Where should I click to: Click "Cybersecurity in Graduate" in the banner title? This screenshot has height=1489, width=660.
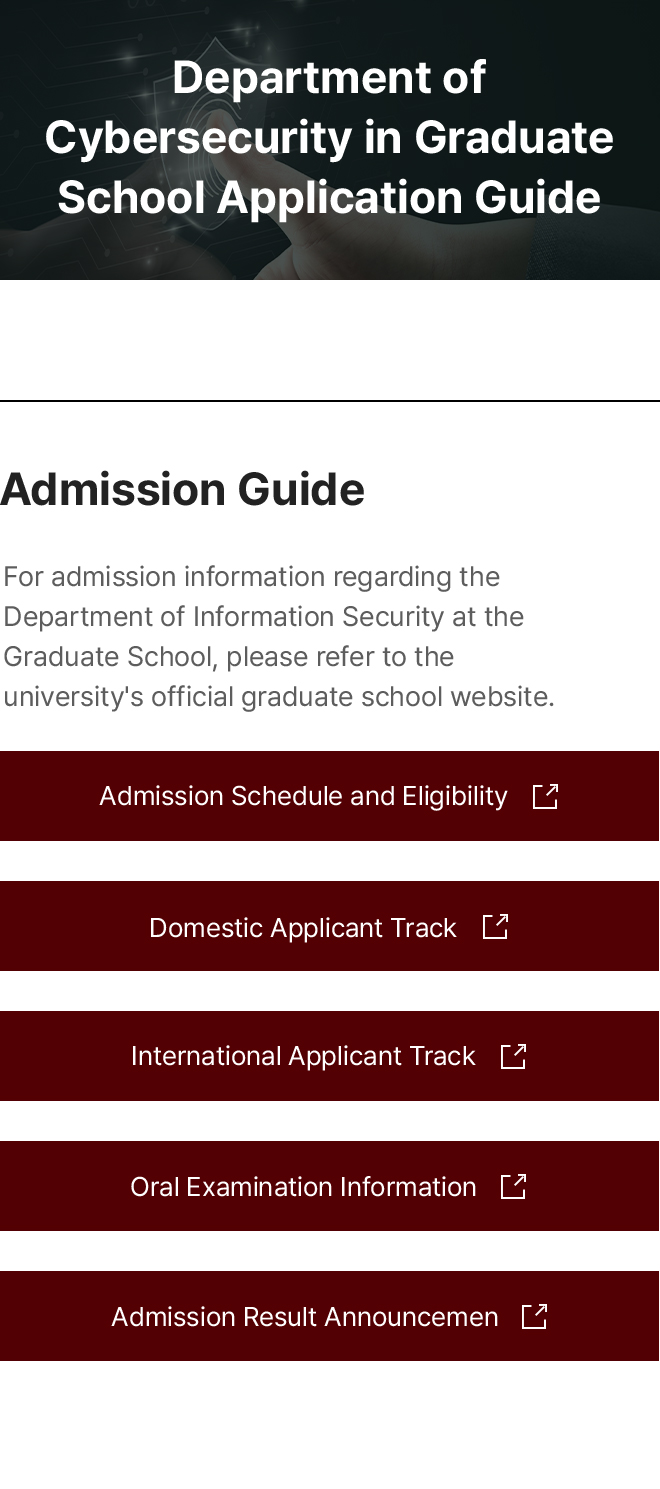click(329, 138)
